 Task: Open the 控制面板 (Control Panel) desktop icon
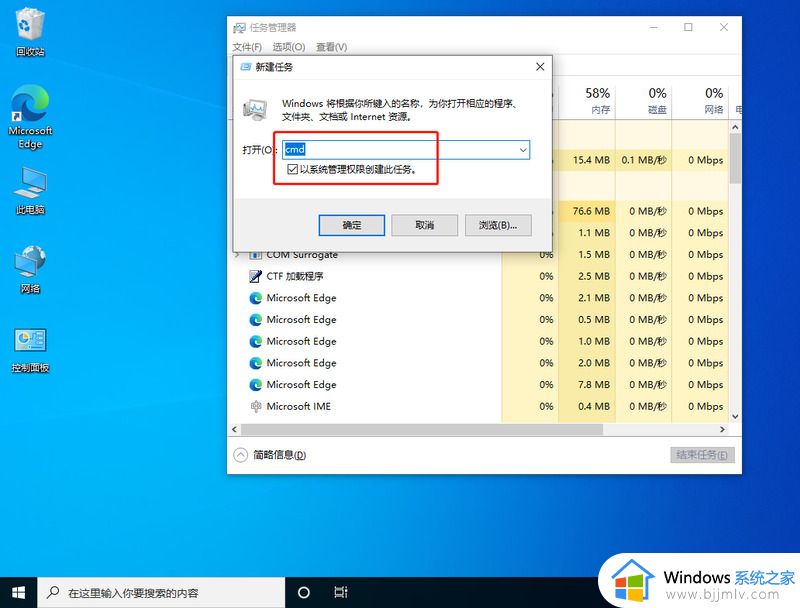(30, 350)
